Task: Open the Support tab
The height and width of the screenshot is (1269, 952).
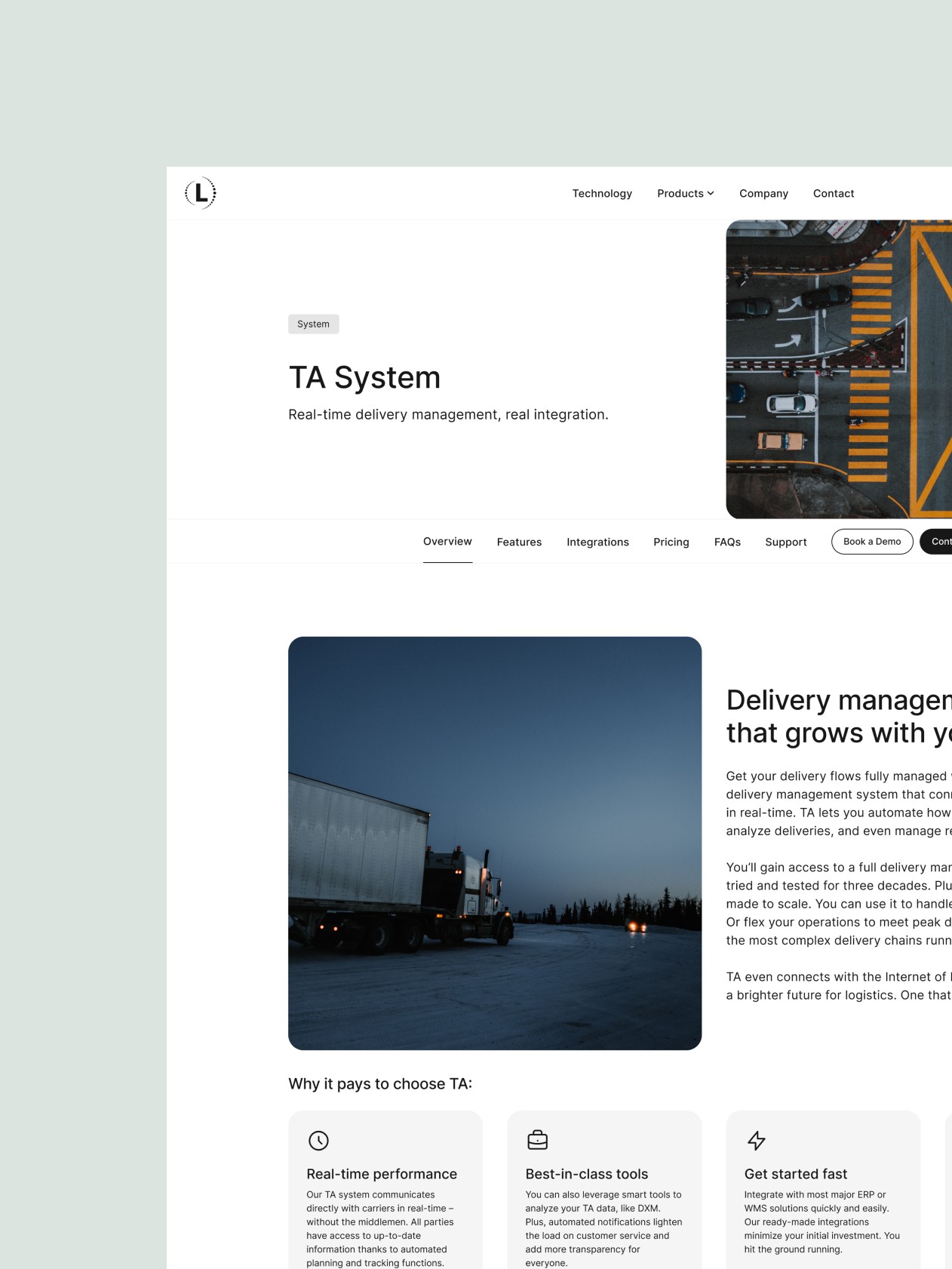Action: (786, 542)
